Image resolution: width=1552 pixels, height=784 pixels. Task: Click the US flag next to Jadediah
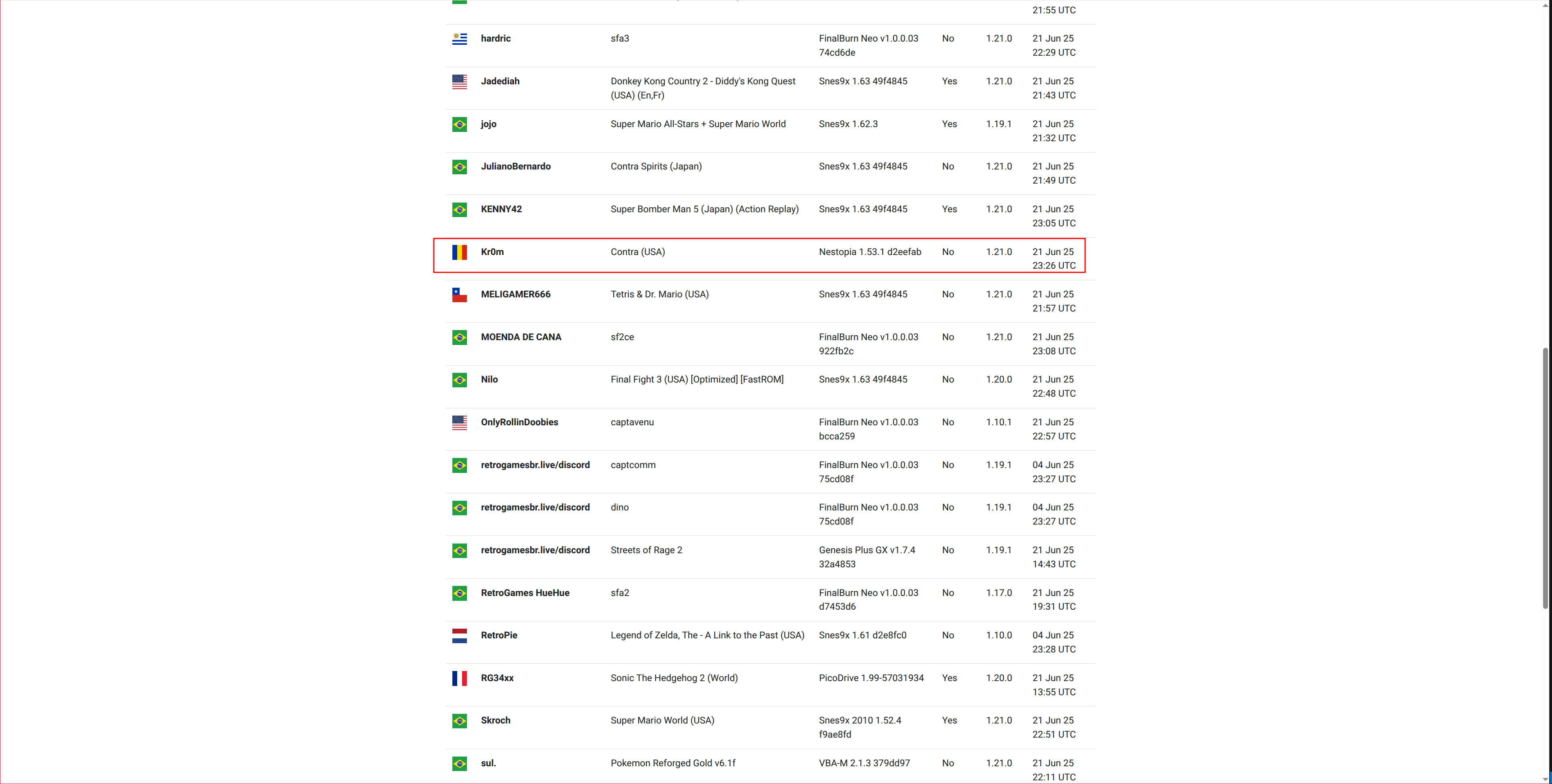pos(459,82)
